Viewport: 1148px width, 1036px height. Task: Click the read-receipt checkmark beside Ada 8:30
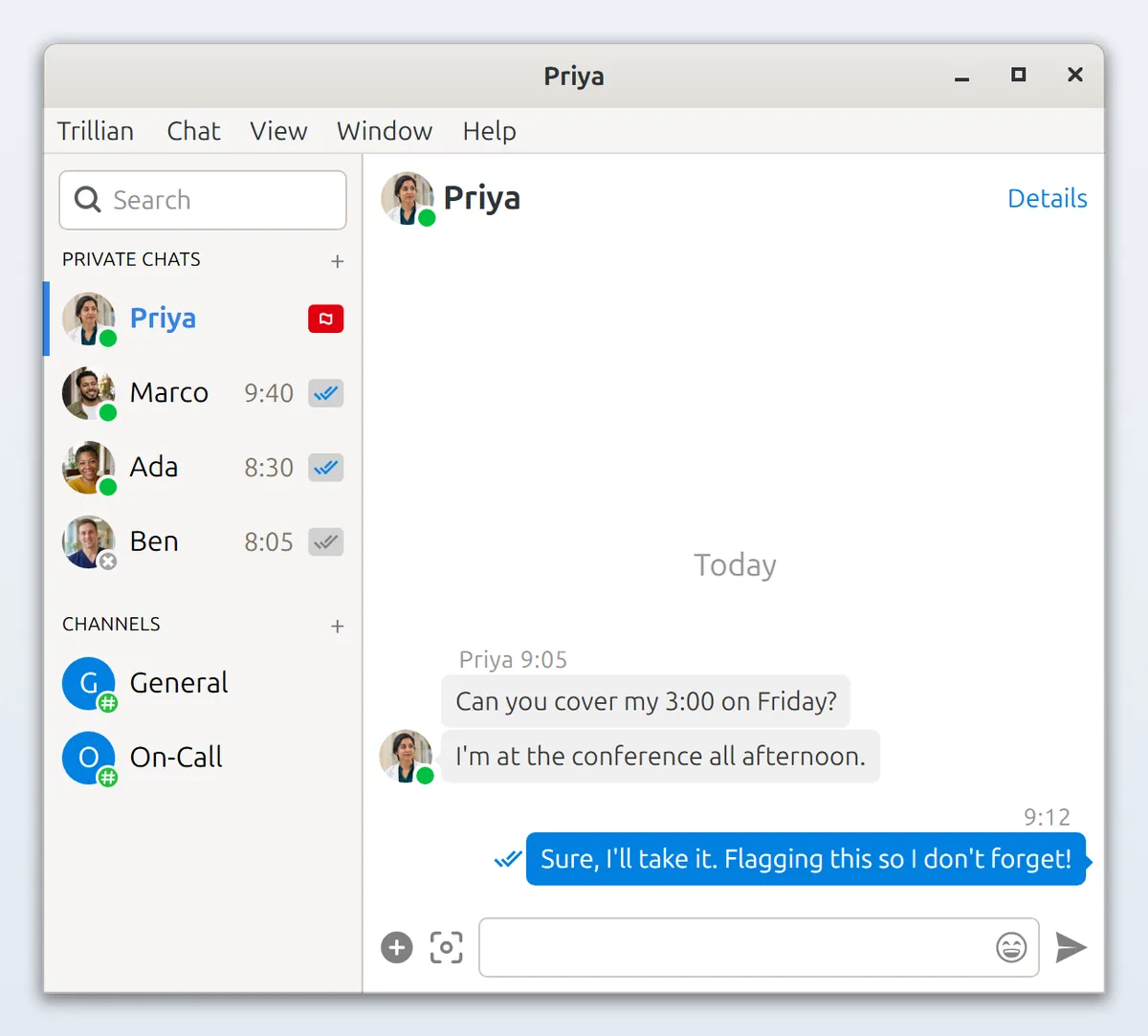(x=325, y=468)
